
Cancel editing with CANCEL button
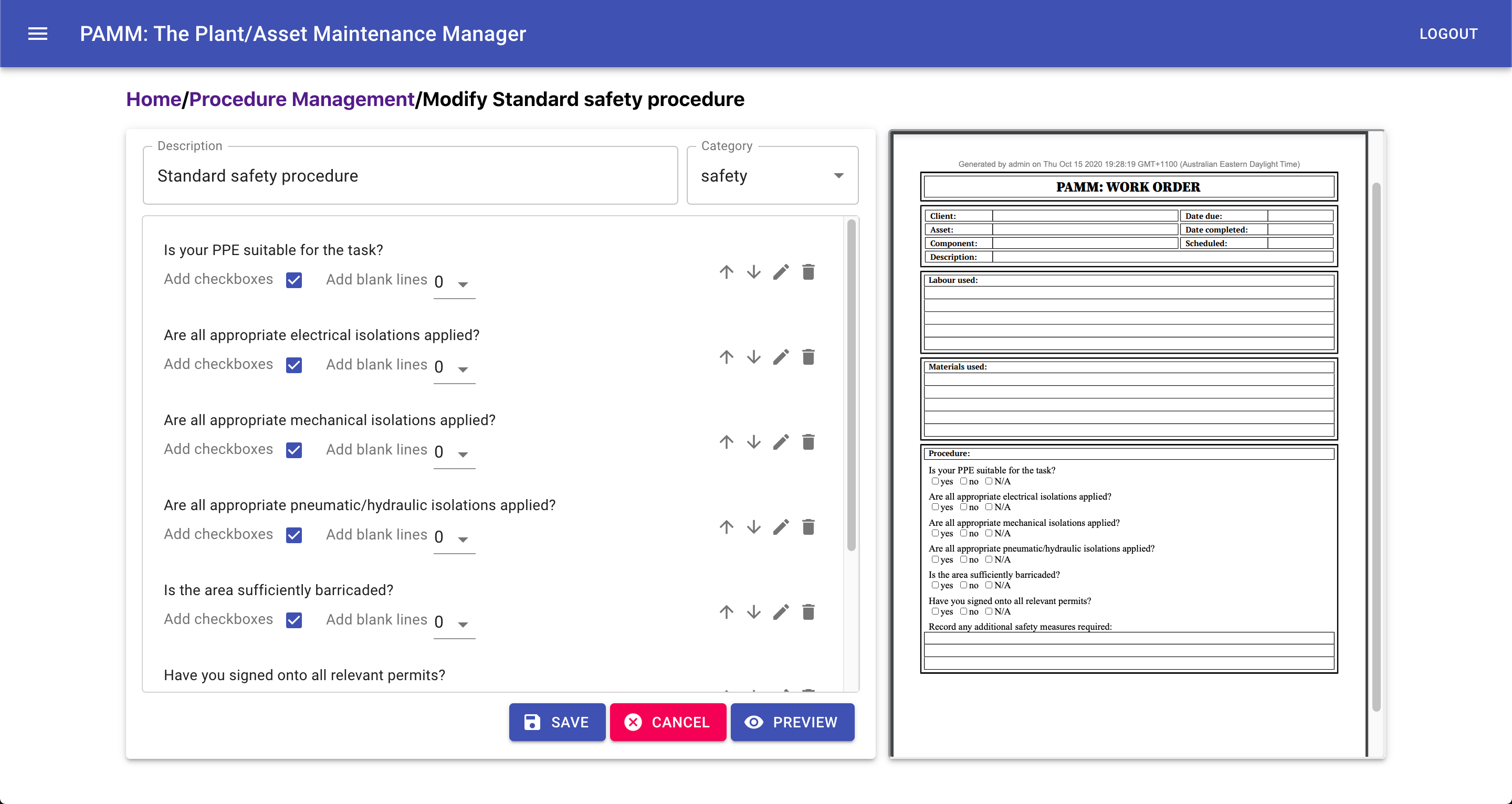click(x=668, y=722)
